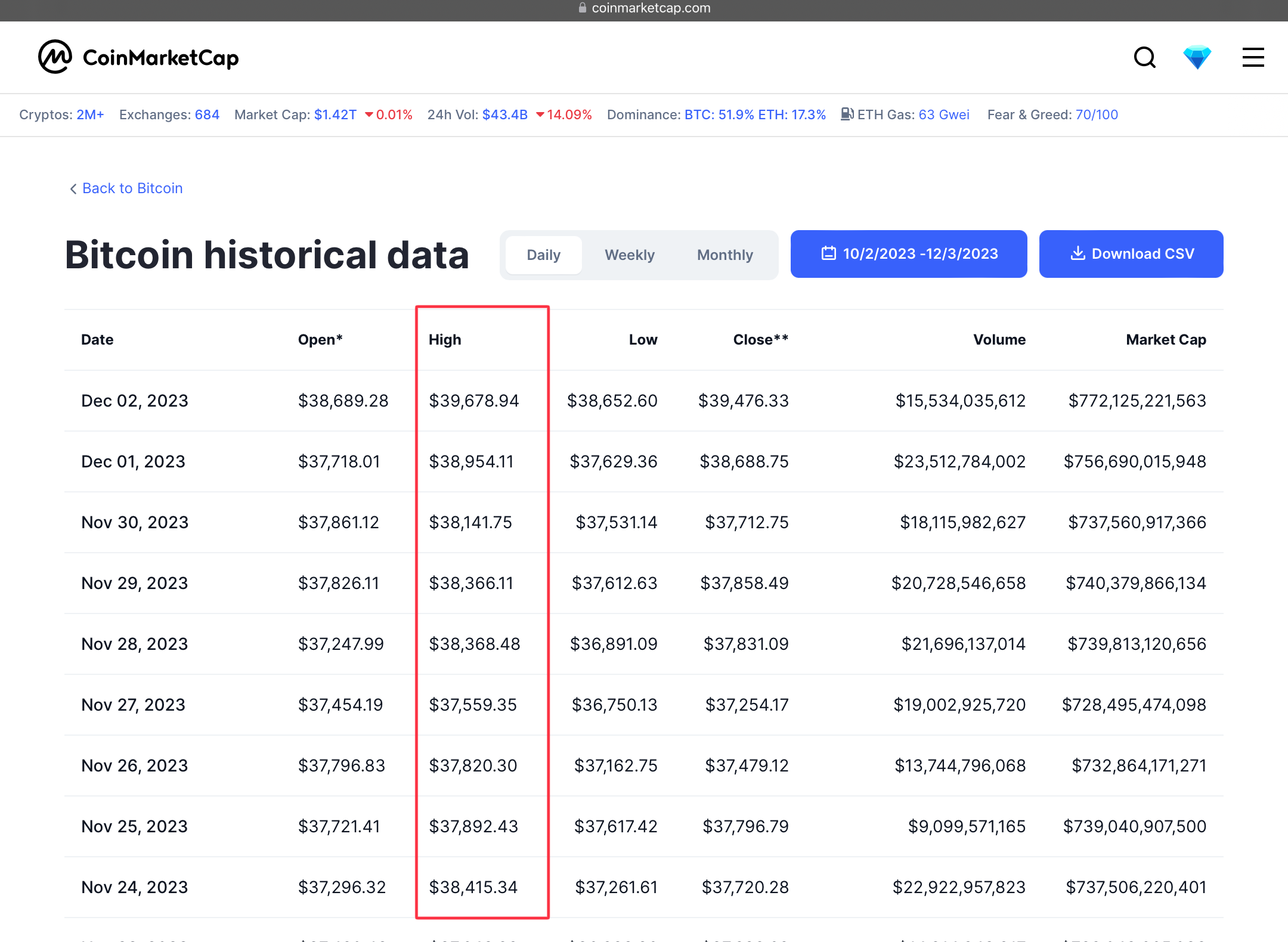Open the 10/2/2023 -12/3/2023 date range picker
The height and width of the screenshot is (942, 1288).
click(908, 254)
